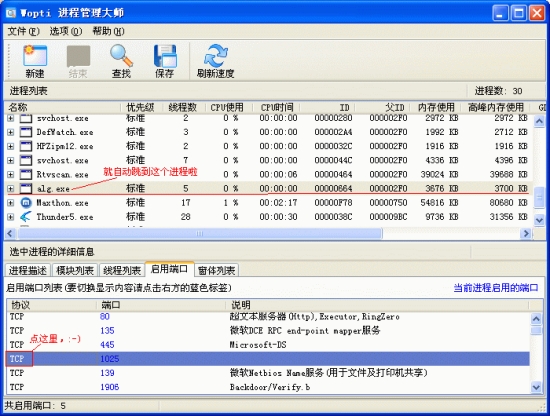The image size is (550, 416).
Task: Switch to the 进程描述 tab
Action: pos(28,270)
